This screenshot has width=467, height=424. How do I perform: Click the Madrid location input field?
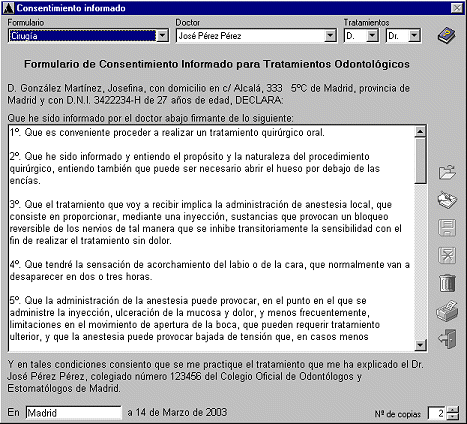click(x=74, y=413)
